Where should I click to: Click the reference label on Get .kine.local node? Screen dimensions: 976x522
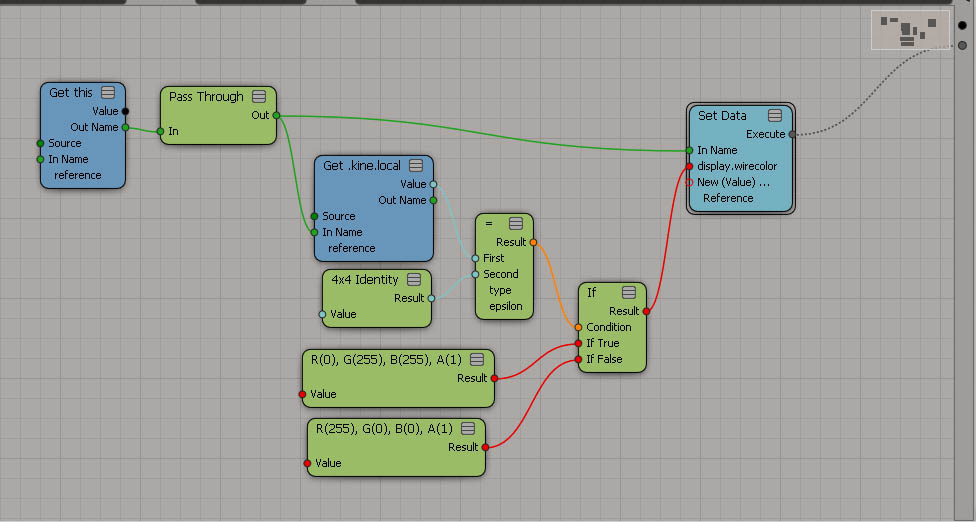tap(352, 248)
